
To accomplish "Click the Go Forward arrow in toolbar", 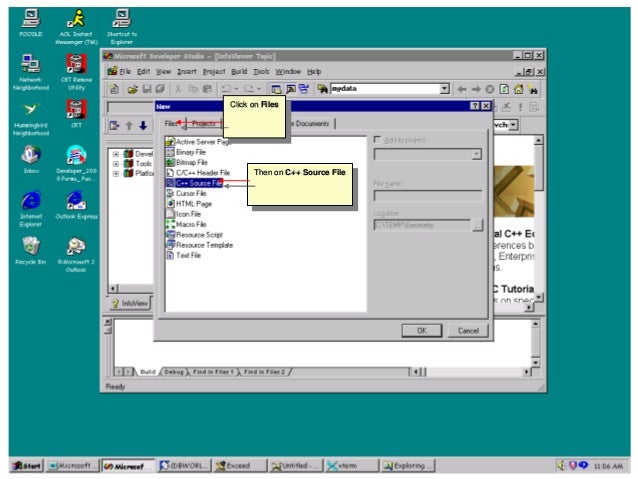I will pyautogui.click(x=476, y=89).
